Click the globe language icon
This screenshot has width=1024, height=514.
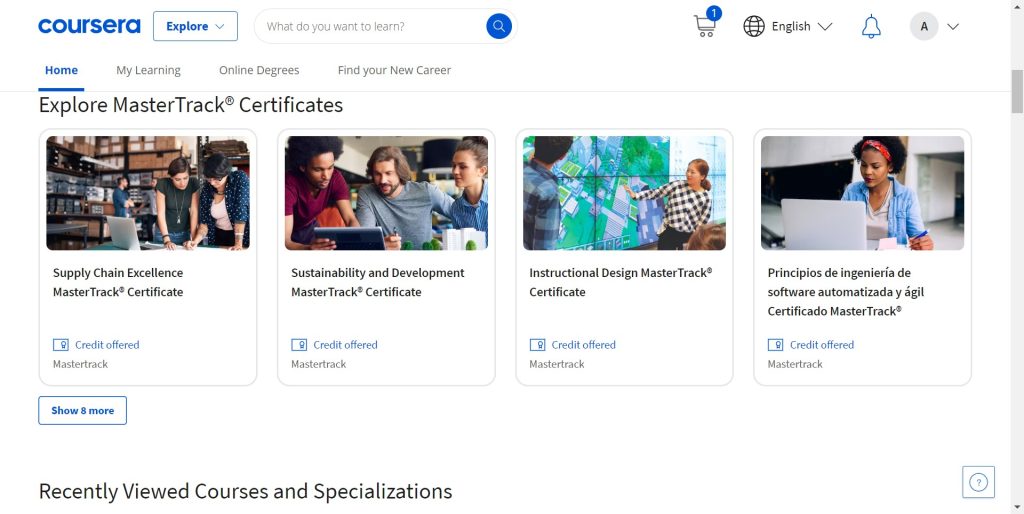pyautogui.click(x=754, y=26)
